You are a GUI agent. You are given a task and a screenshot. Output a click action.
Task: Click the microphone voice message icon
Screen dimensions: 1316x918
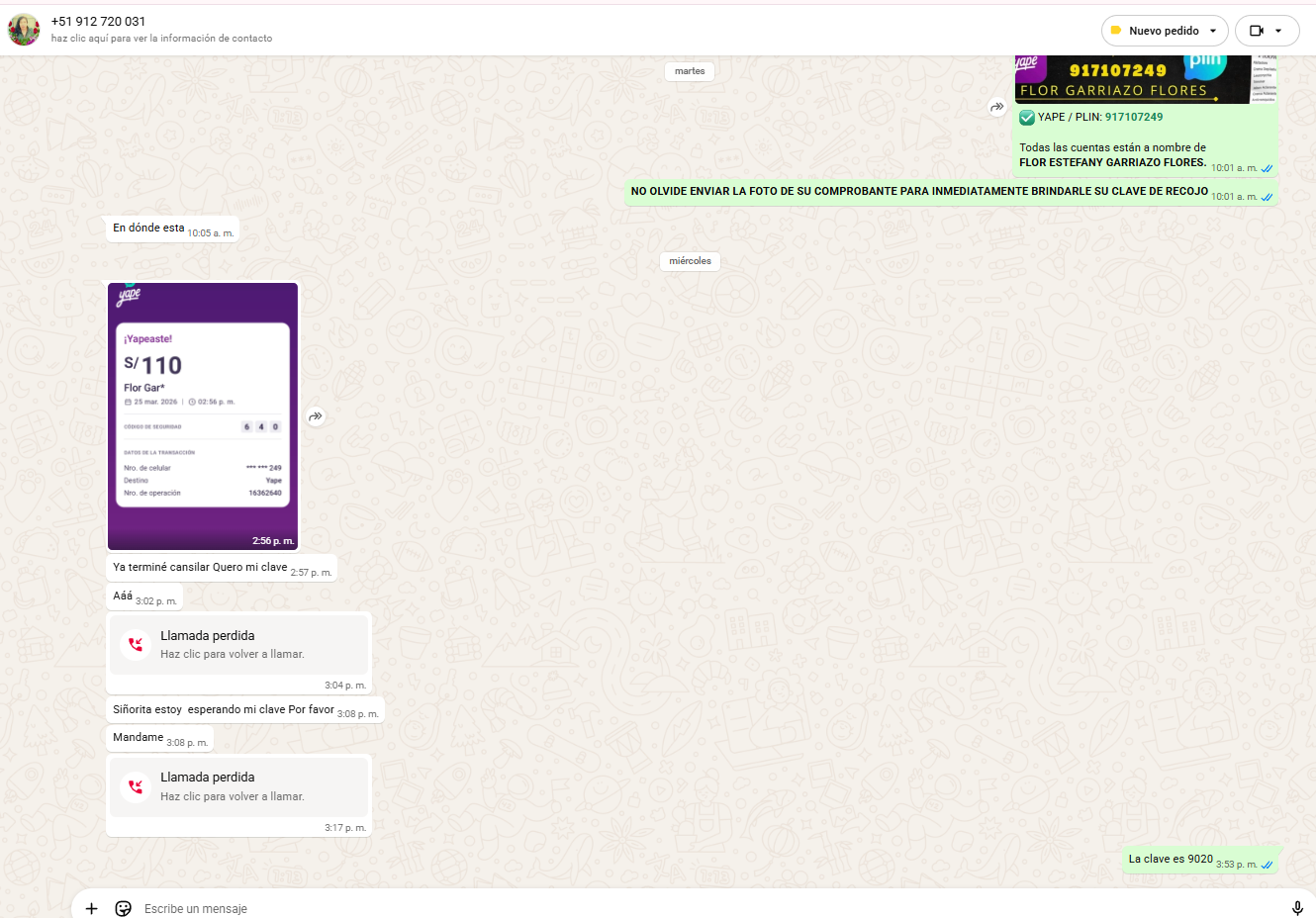(x=1297, y=908)
